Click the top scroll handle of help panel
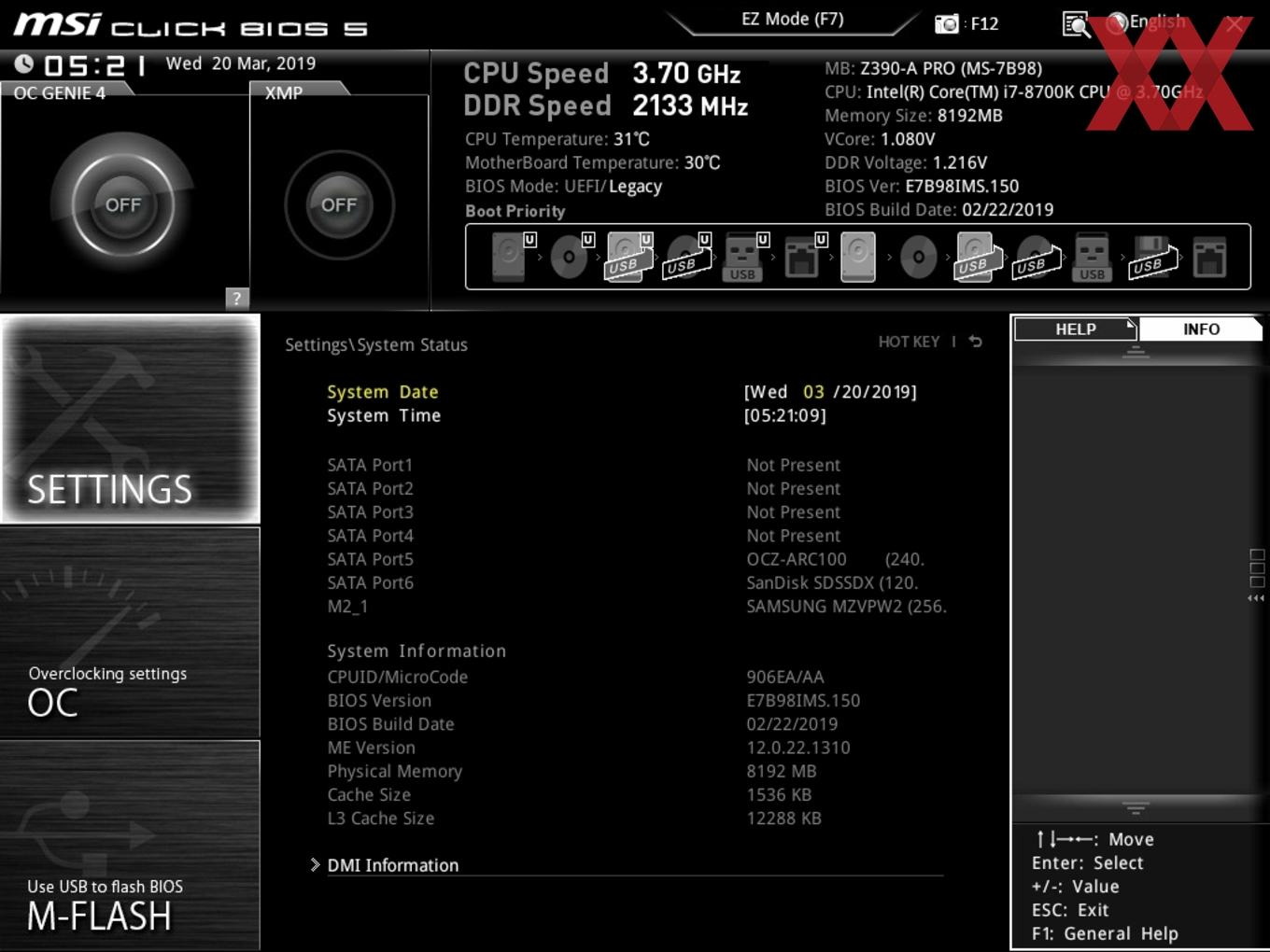Image resolution: width=1270 pixels, height=952 pixels. tap(1136, 351)
